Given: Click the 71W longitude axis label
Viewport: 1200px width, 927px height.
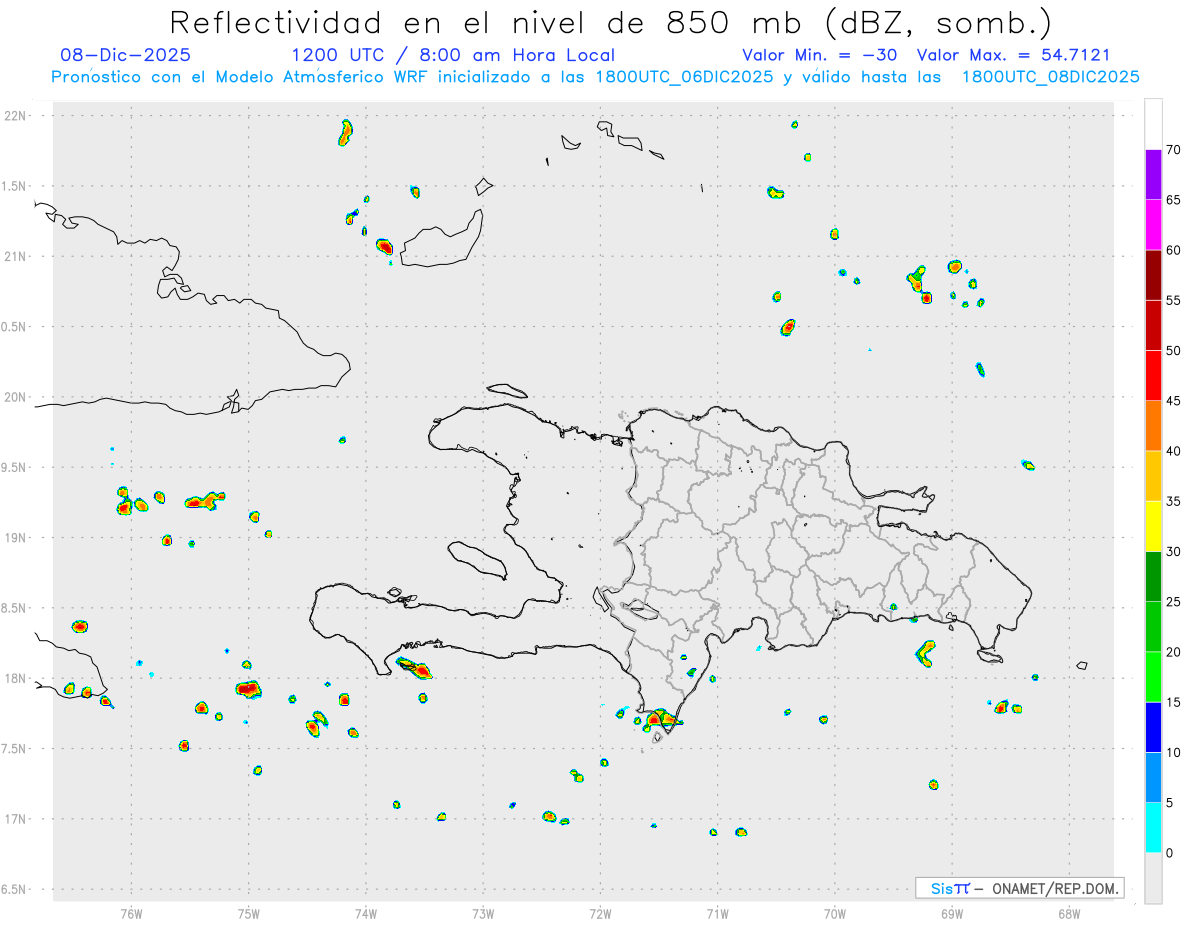Looking at the screenshot, I should tap(717, 913).
